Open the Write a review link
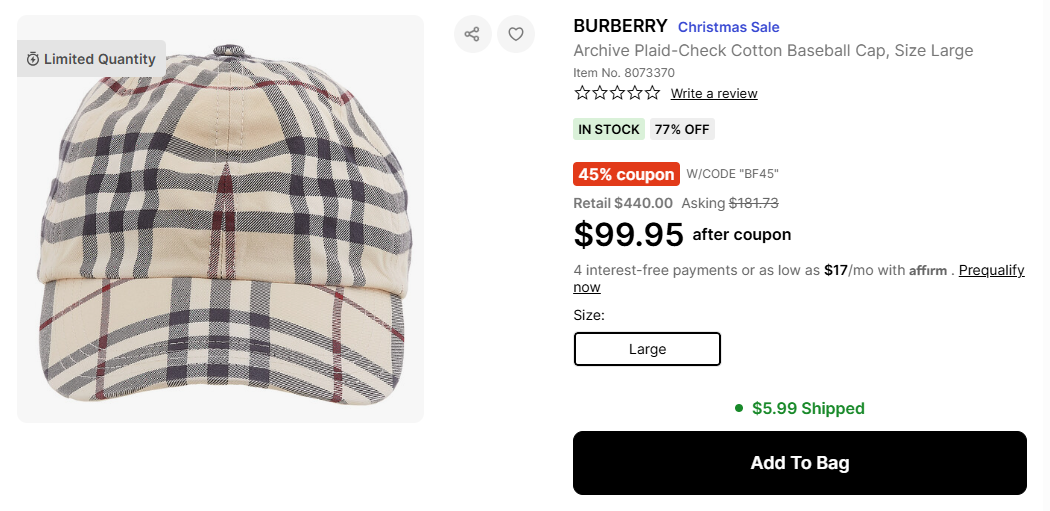Image resolution: width=1050 pixels, height=511 pixels. pos(714,93)
